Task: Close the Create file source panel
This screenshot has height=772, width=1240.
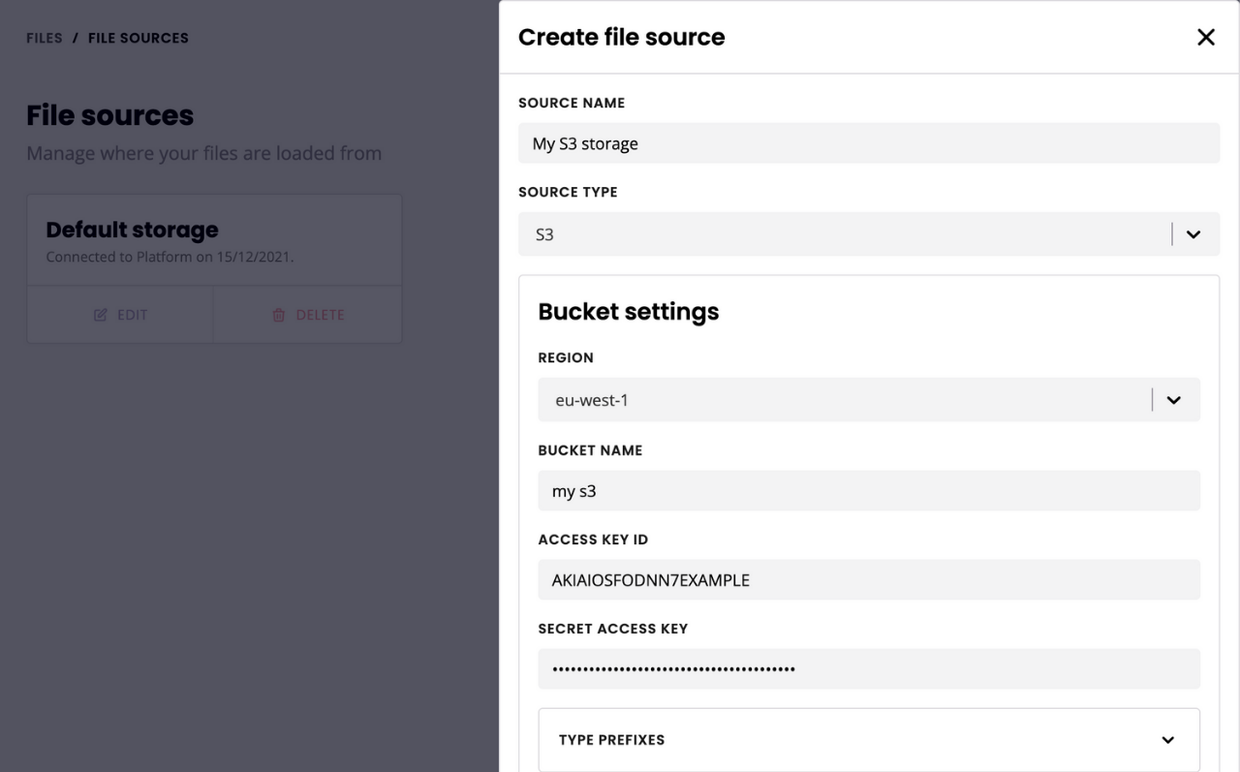Action: pyautogui.click(x=1206, y=37)
